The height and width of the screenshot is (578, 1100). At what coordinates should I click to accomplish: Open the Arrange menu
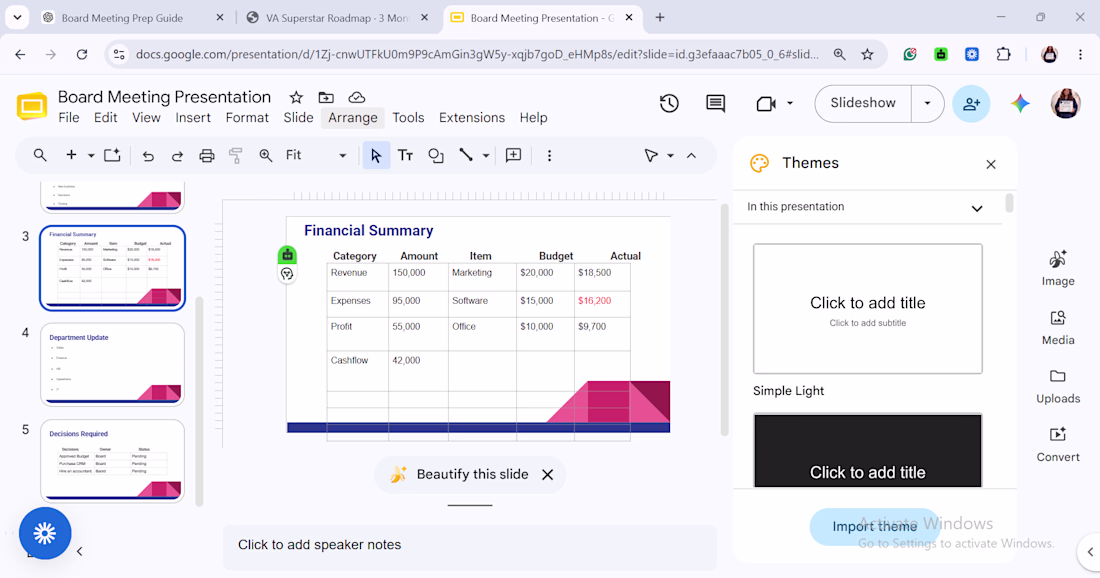tap(353, 118)
